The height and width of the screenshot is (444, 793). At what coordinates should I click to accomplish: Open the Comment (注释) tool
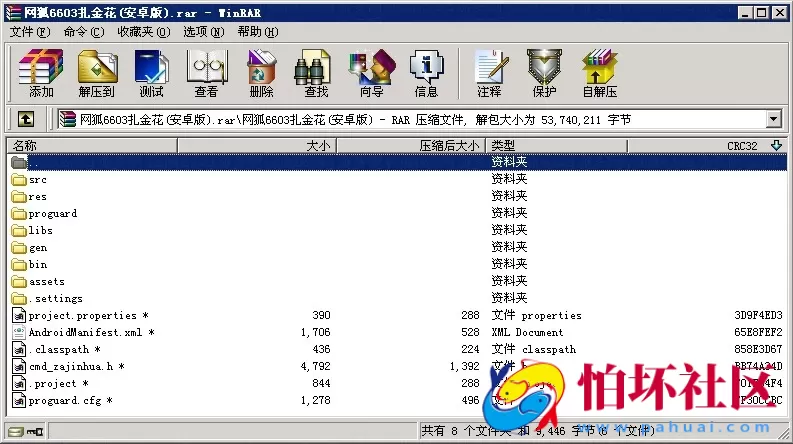pyautogui.click(x=490, y=73)
